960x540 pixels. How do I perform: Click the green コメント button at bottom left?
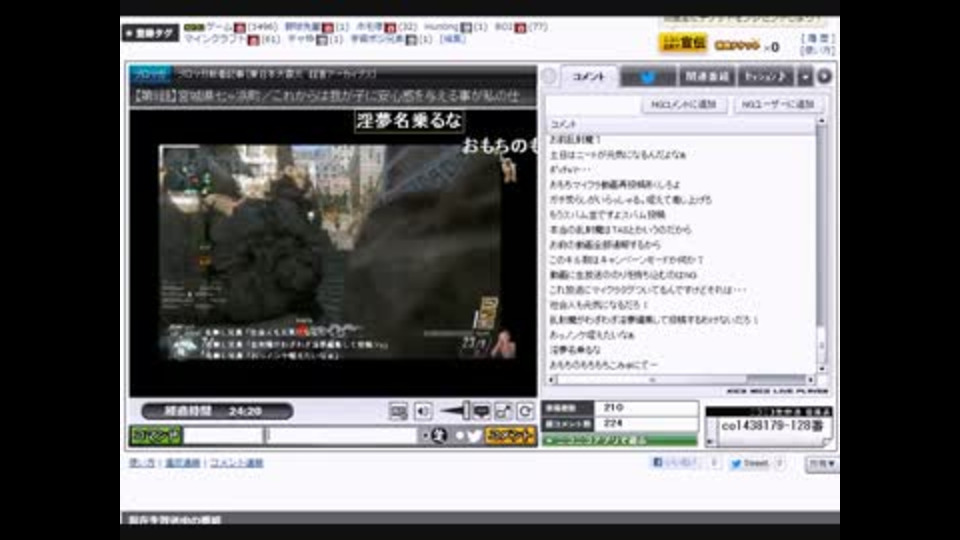(156, 435)
